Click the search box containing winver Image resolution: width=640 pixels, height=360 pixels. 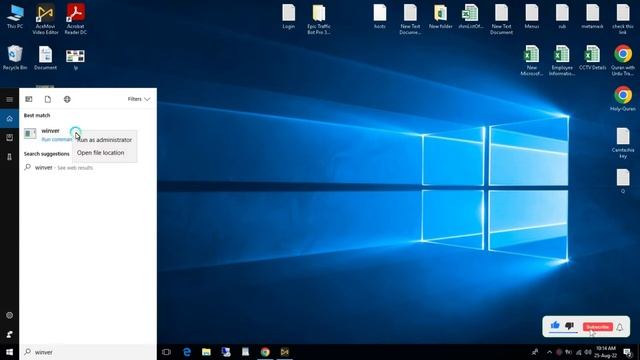click(x=88, y=352)
